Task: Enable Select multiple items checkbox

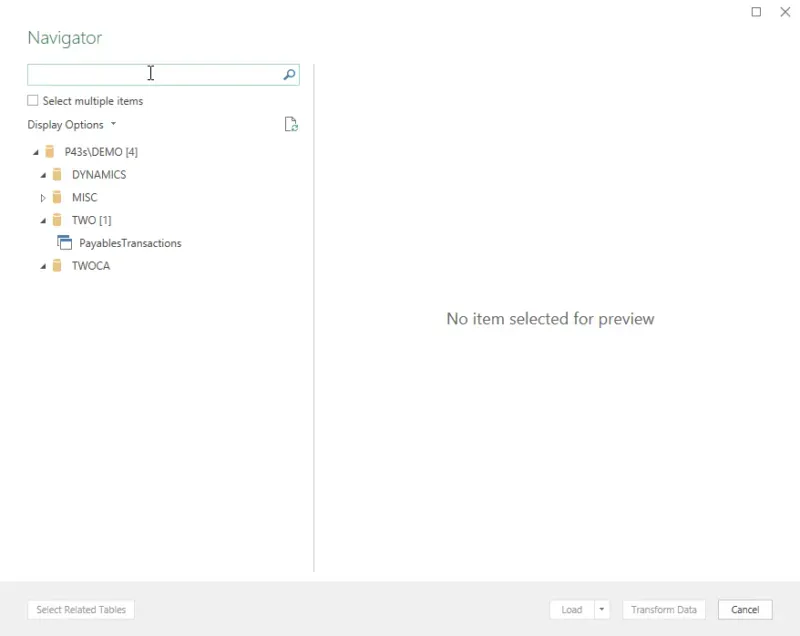Action: click(33, 101)
